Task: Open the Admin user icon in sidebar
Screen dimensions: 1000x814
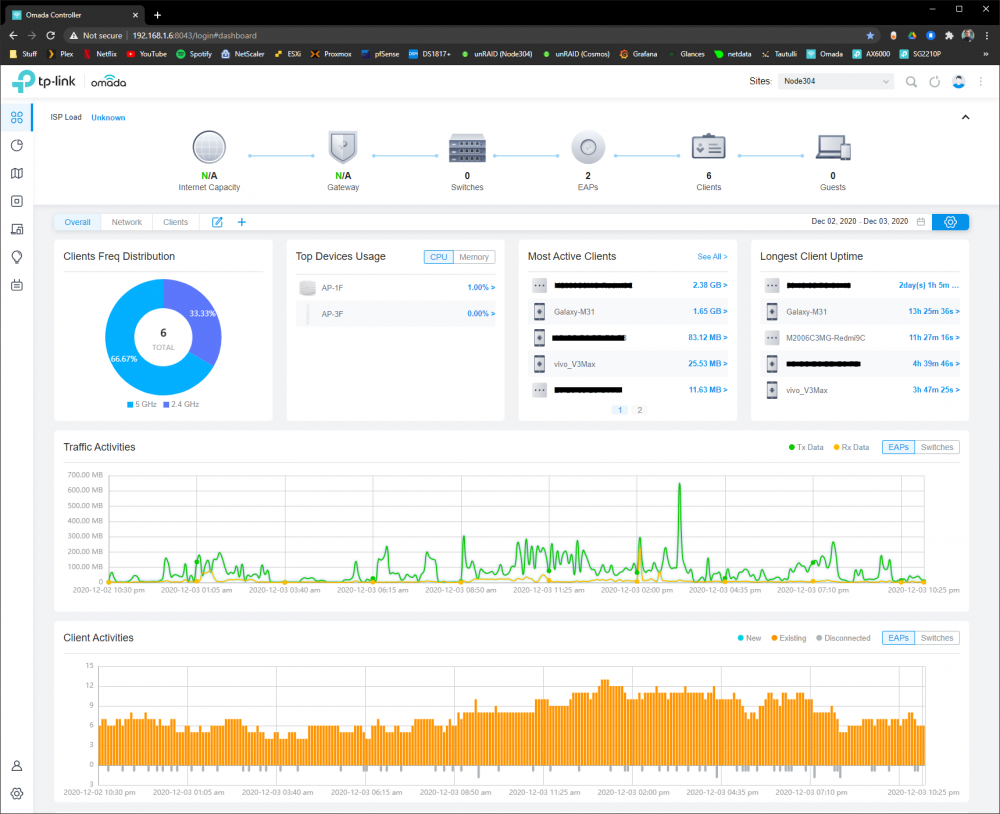Action: (17, 766)
